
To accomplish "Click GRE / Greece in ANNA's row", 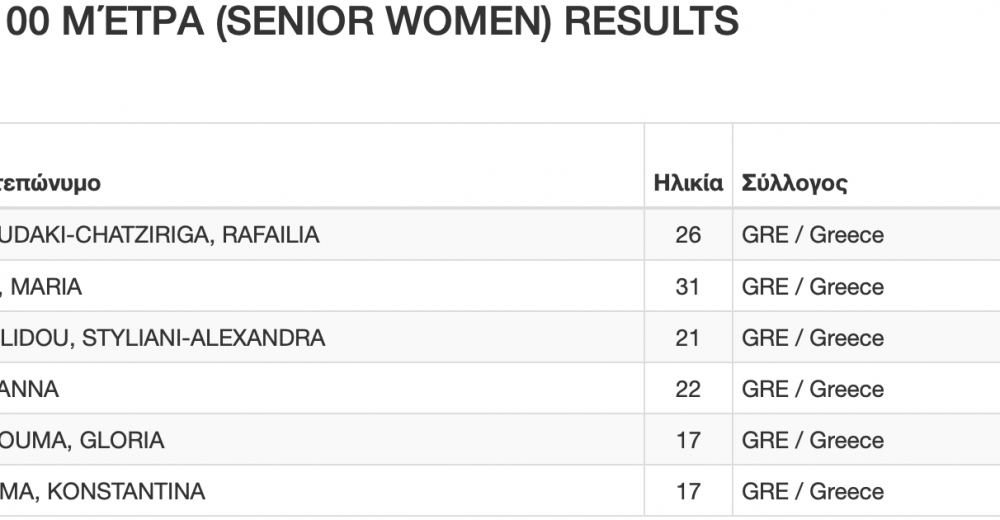I will click(x=812, y=389).
